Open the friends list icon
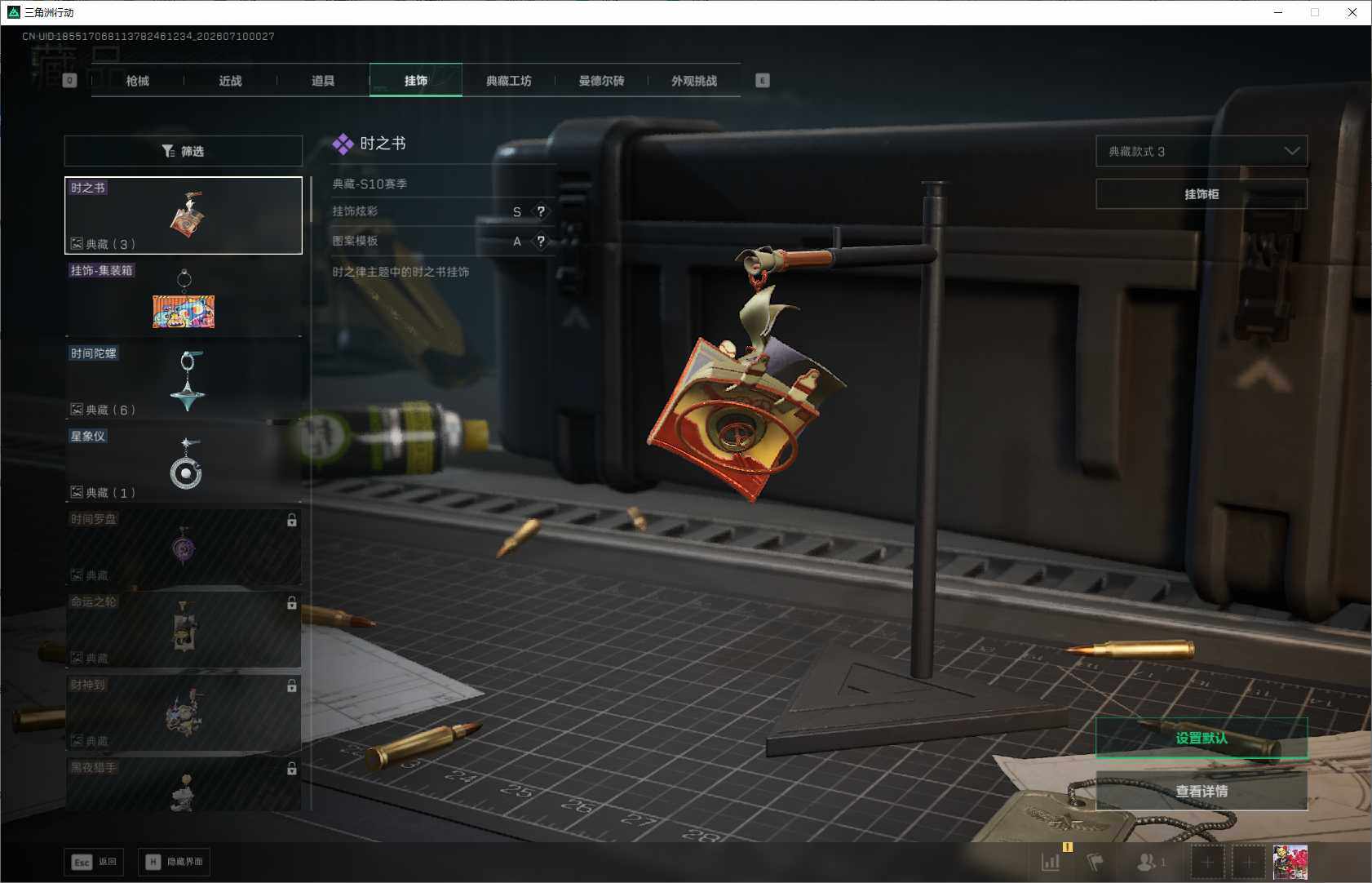1372x883 pixels. pyautogui.click(x=1145, y=862)
